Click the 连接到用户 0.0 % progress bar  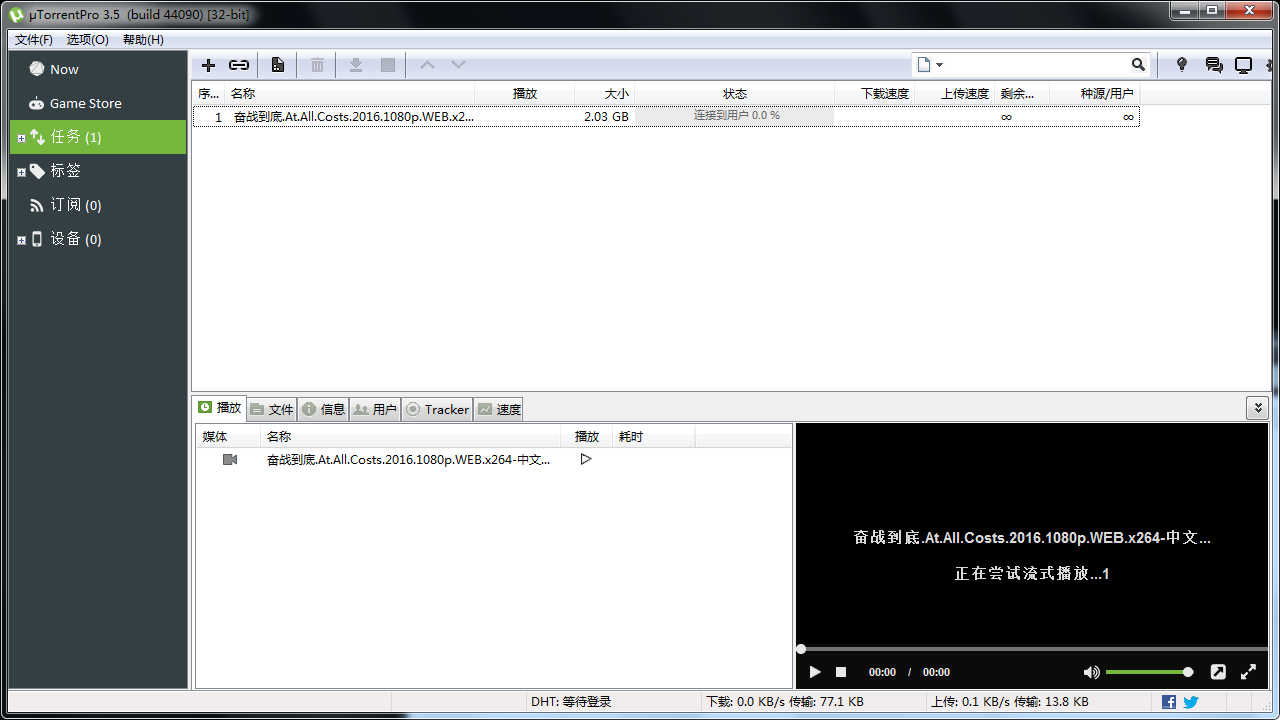[x=734, y=116]
